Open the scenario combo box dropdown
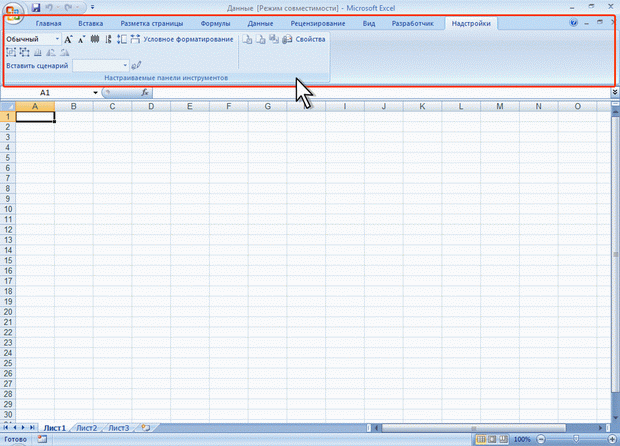Viewport: 620px width, 446px height. pos(125,66)
